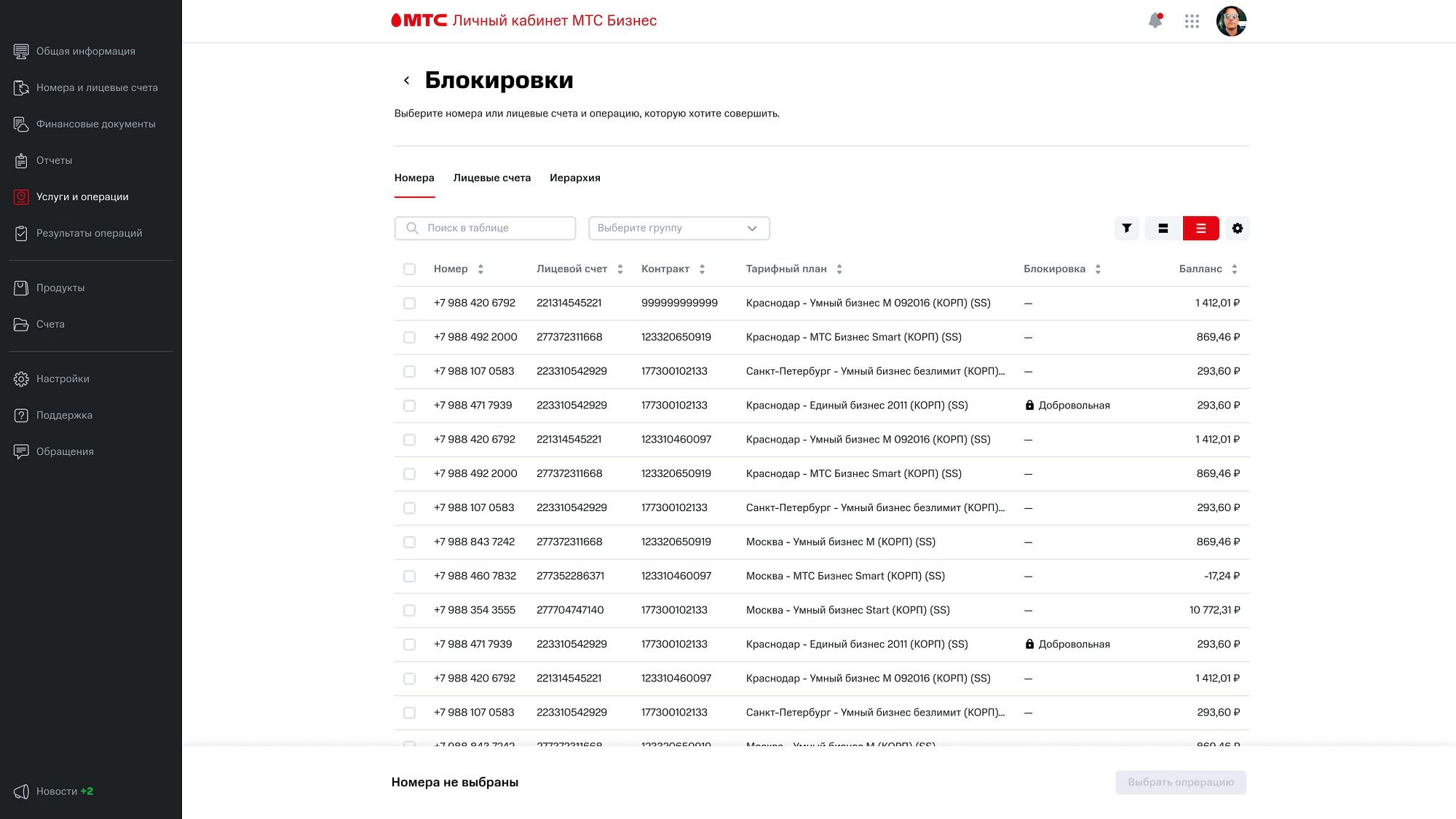
Task: Open Результаты операций
Action: click(x=78, y=233)
